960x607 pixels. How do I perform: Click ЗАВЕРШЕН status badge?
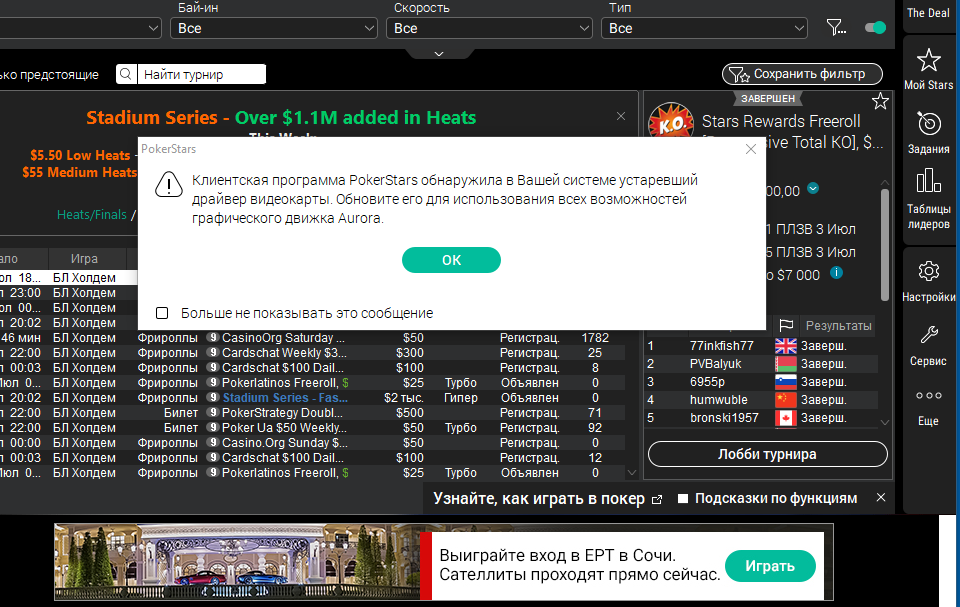click(768, 98)
